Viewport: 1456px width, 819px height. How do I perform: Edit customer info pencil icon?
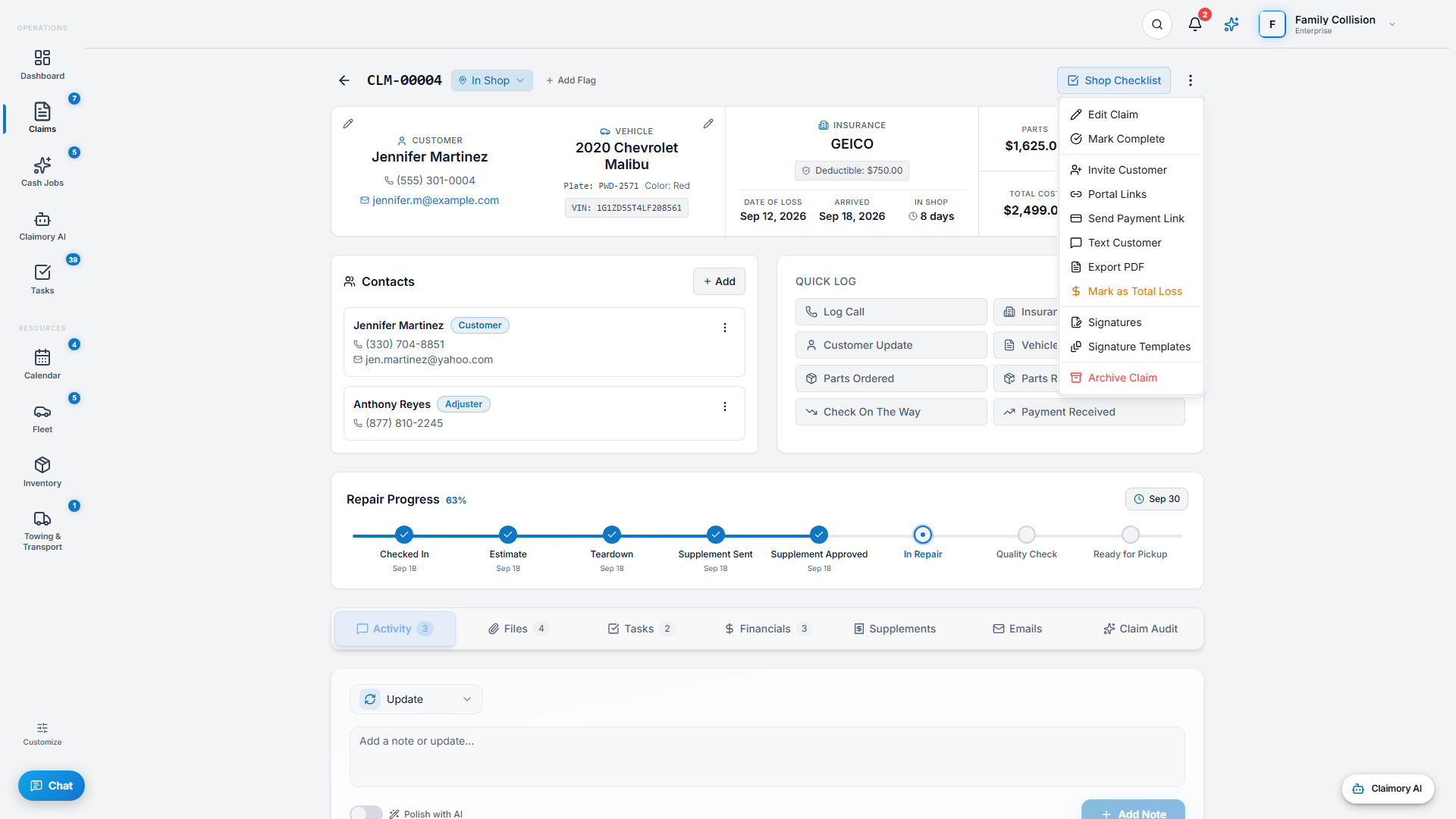tap(348, 124)
